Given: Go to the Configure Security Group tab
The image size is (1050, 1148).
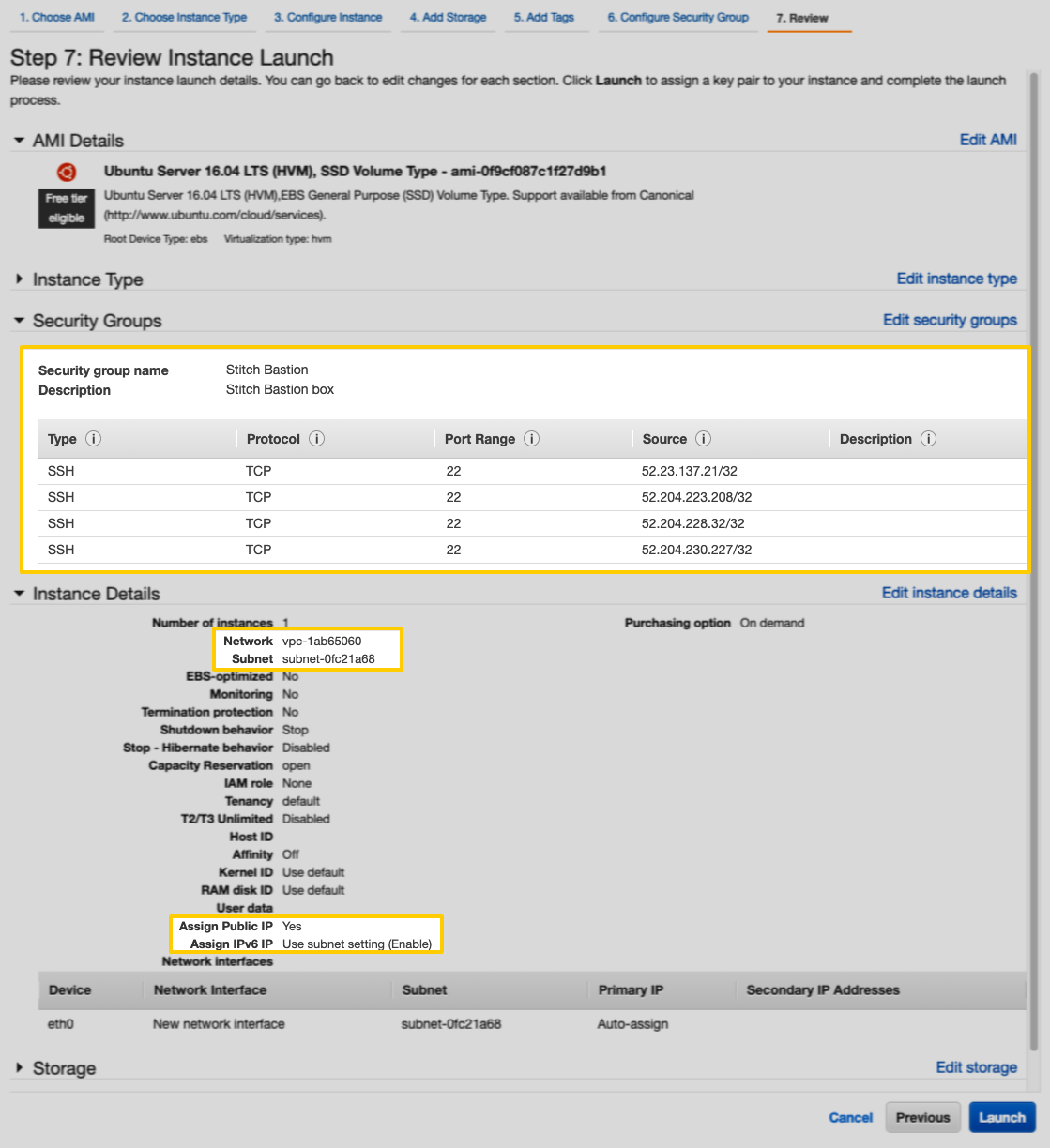Looking at the screenshot, I should click(x=677, y=16).
